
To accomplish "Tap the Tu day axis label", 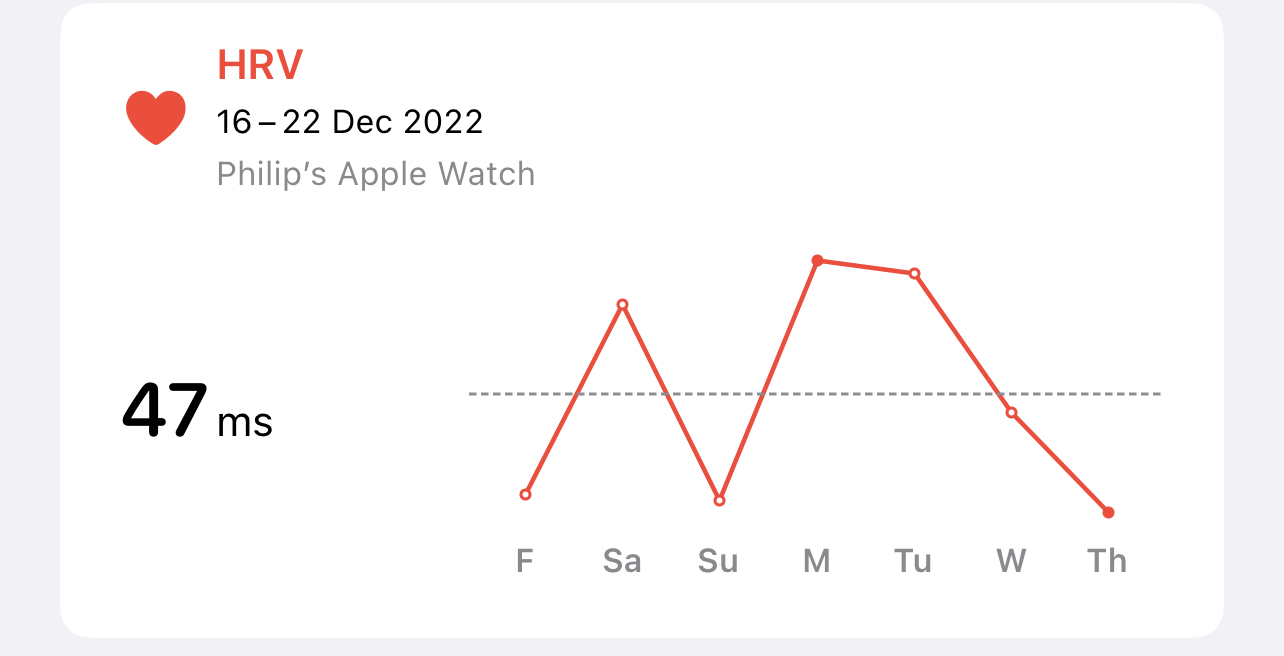I will pyautogui.click(x=913, y=561).
